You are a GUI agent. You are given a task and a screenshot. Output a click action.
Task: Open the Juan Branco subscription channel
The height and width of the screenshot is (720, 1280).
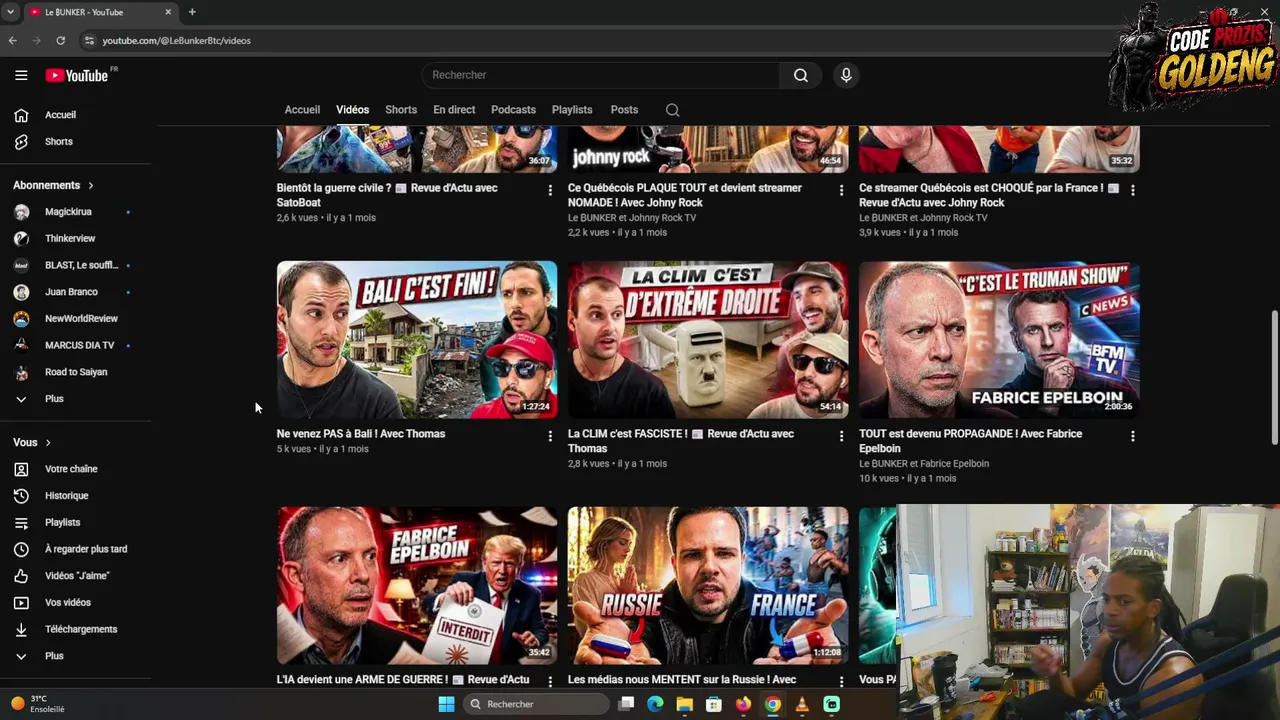(71, 292)
